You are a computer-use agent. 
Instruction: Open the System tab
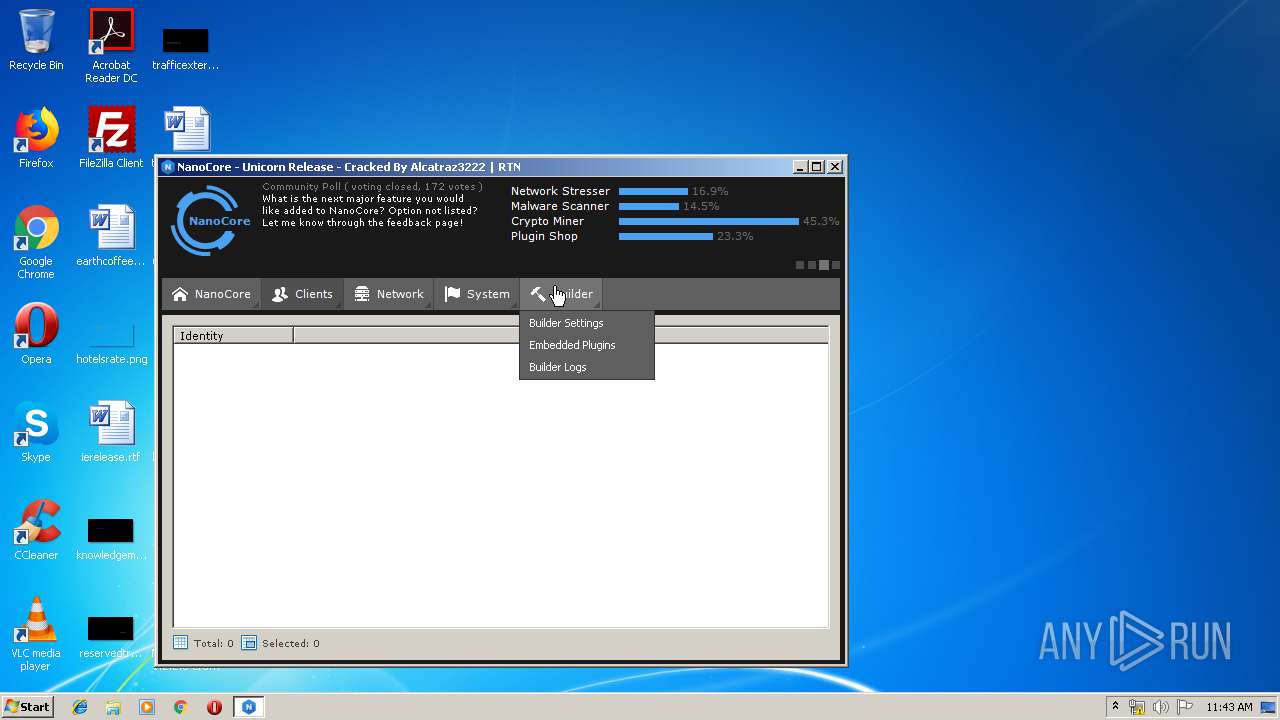[477, 294]
